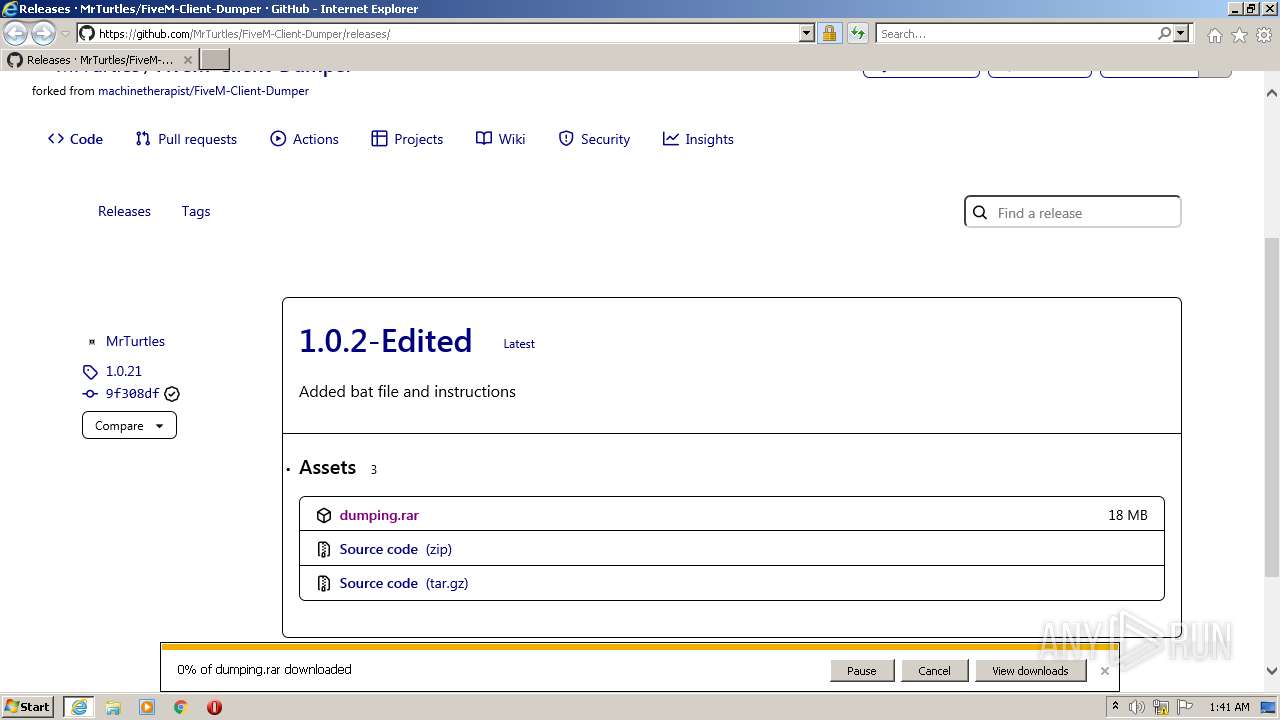The image size is (1280, 720).
Task: Open the IE Tools gear icon
Action: coord(1264,35)
